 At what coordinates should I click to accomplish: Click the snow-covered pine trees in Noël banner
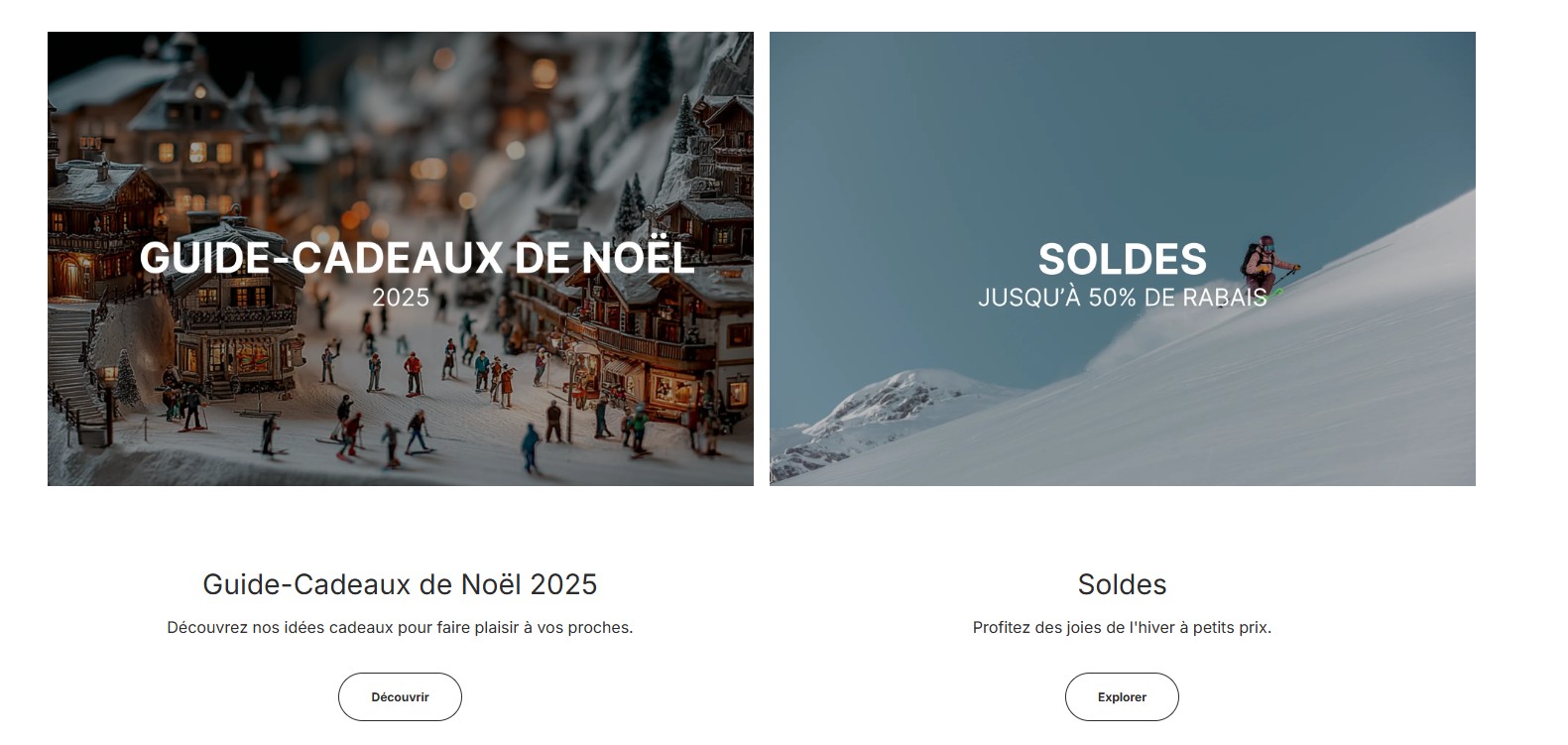[629, 203]
